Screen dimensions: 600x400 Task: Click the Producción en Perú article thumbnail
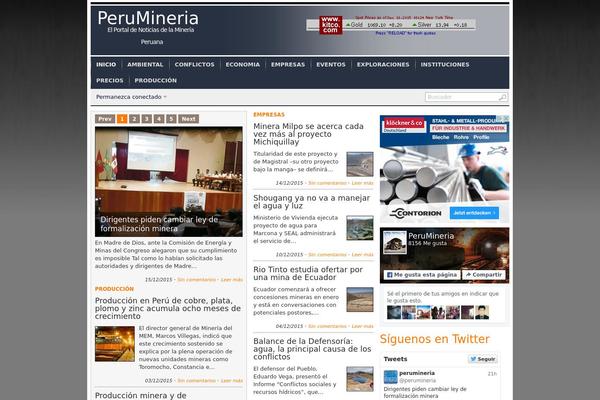pyautogui.click(x=115, y=344)
